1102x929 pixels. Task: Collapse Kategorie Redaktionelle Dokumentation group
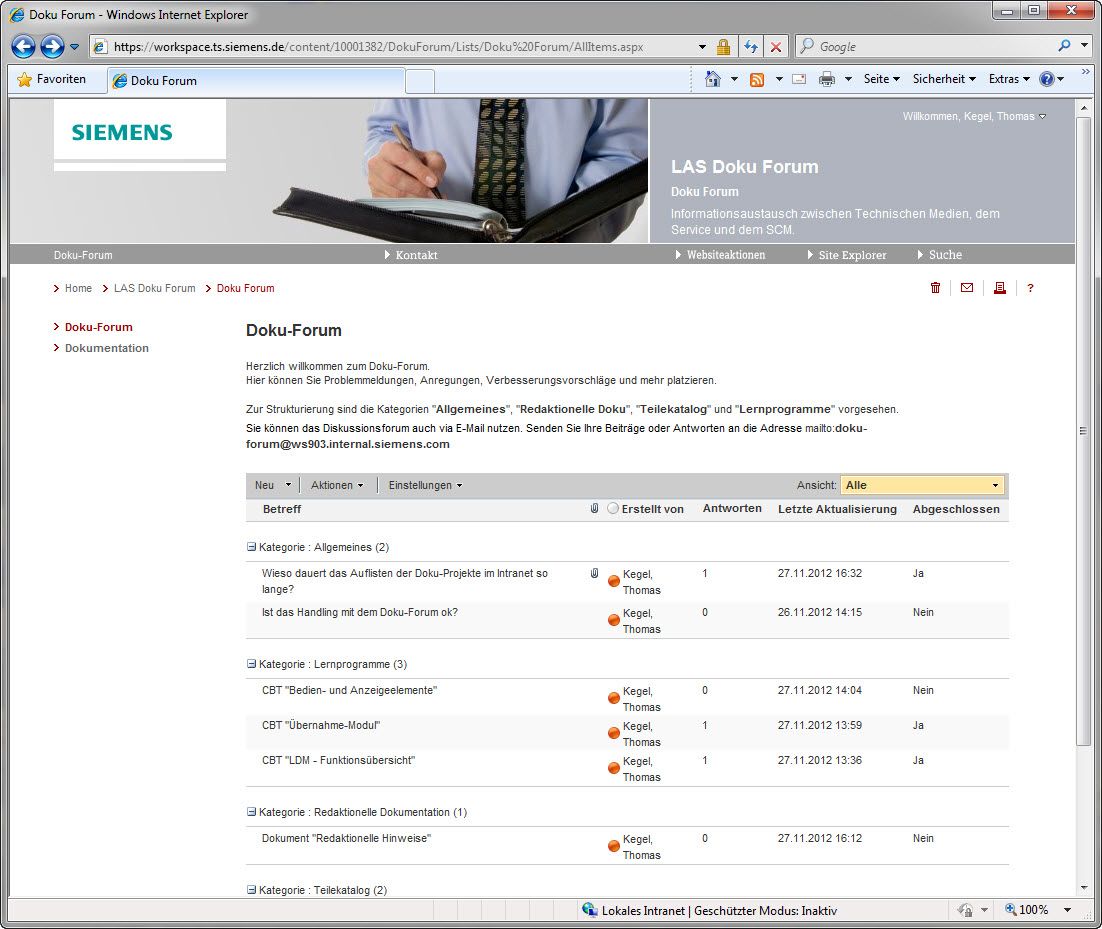(x=252, y=812)
